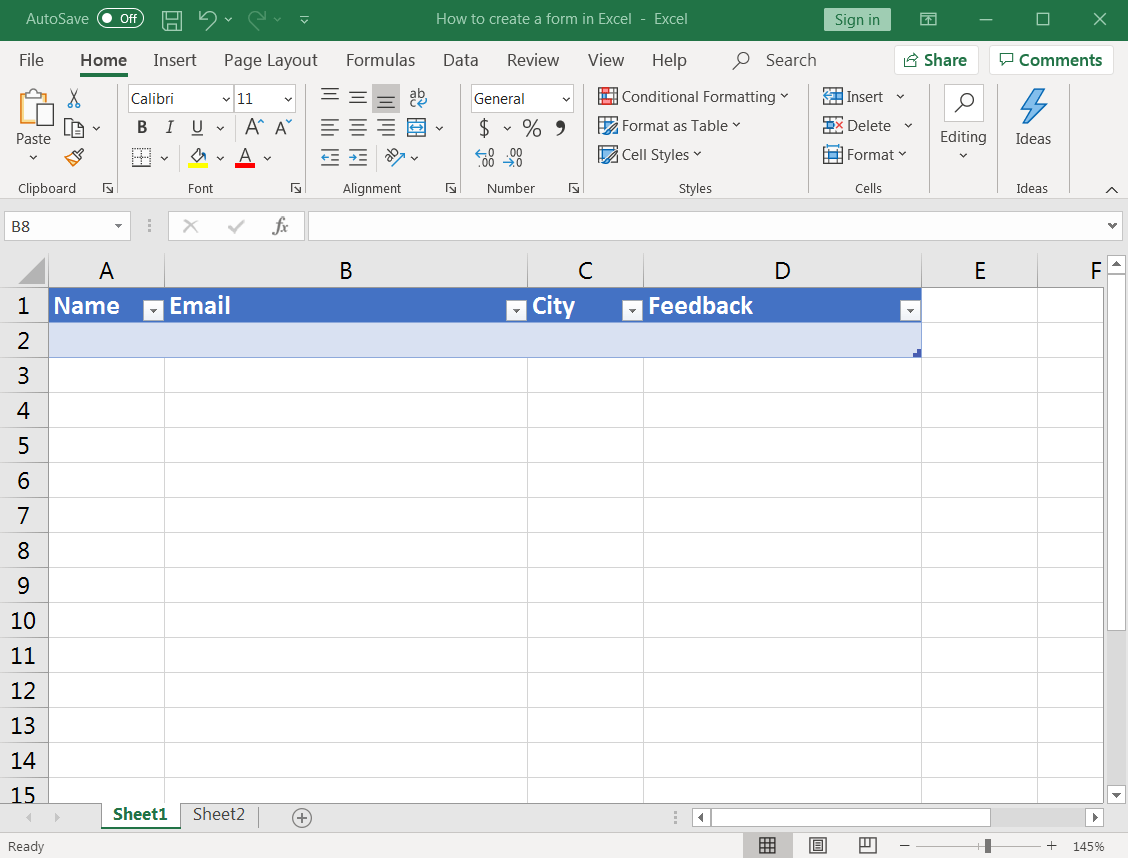Apply Italic formatting

click(169, 127)
